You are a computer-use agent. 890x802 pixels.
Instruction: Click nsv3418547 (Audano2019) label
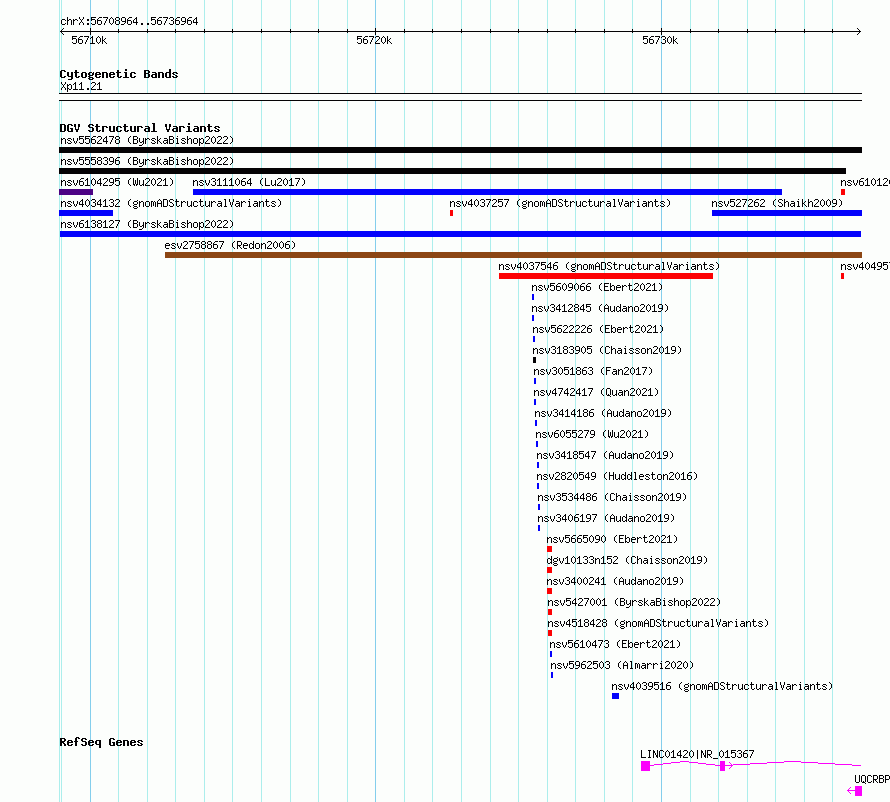pos(605,455)
